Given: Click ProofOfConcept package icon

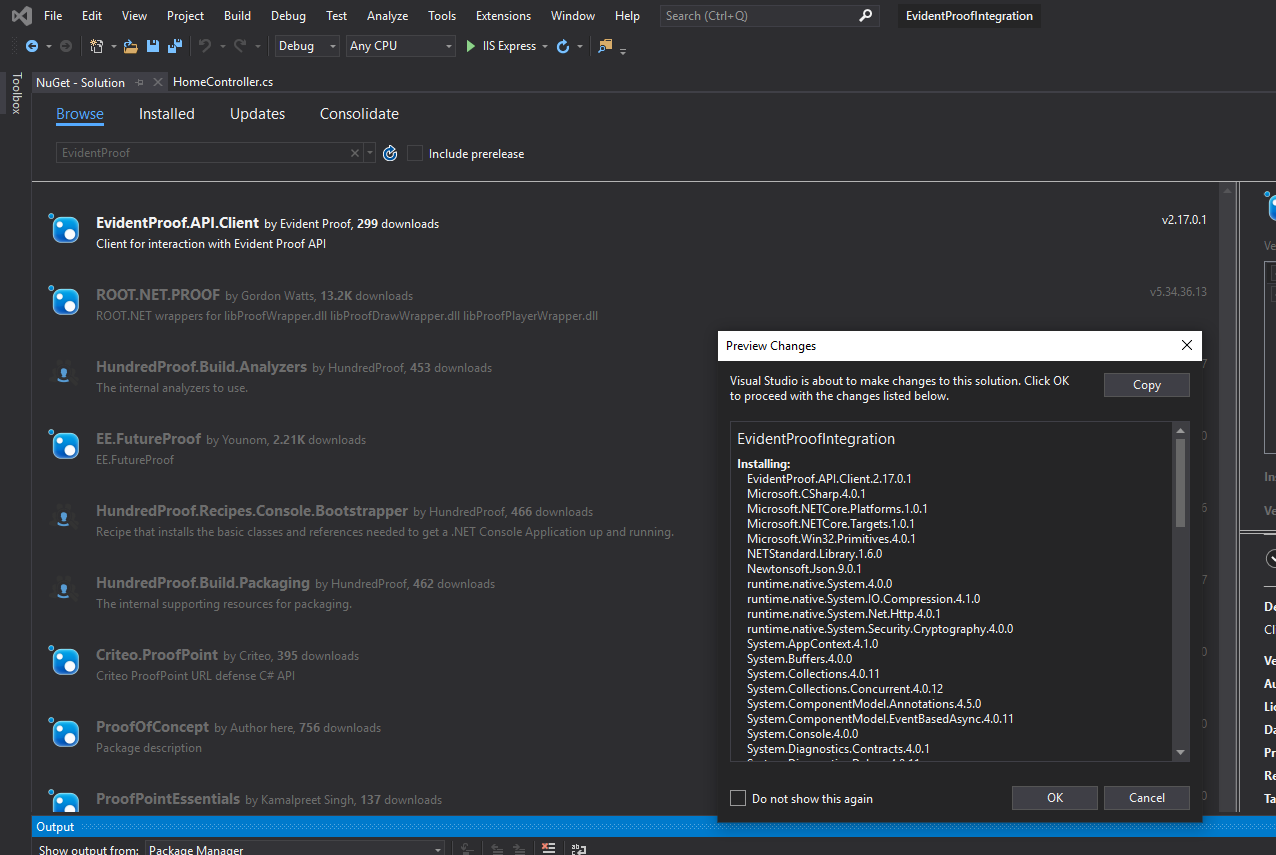Looking at the screenshot, I should 65,733.
